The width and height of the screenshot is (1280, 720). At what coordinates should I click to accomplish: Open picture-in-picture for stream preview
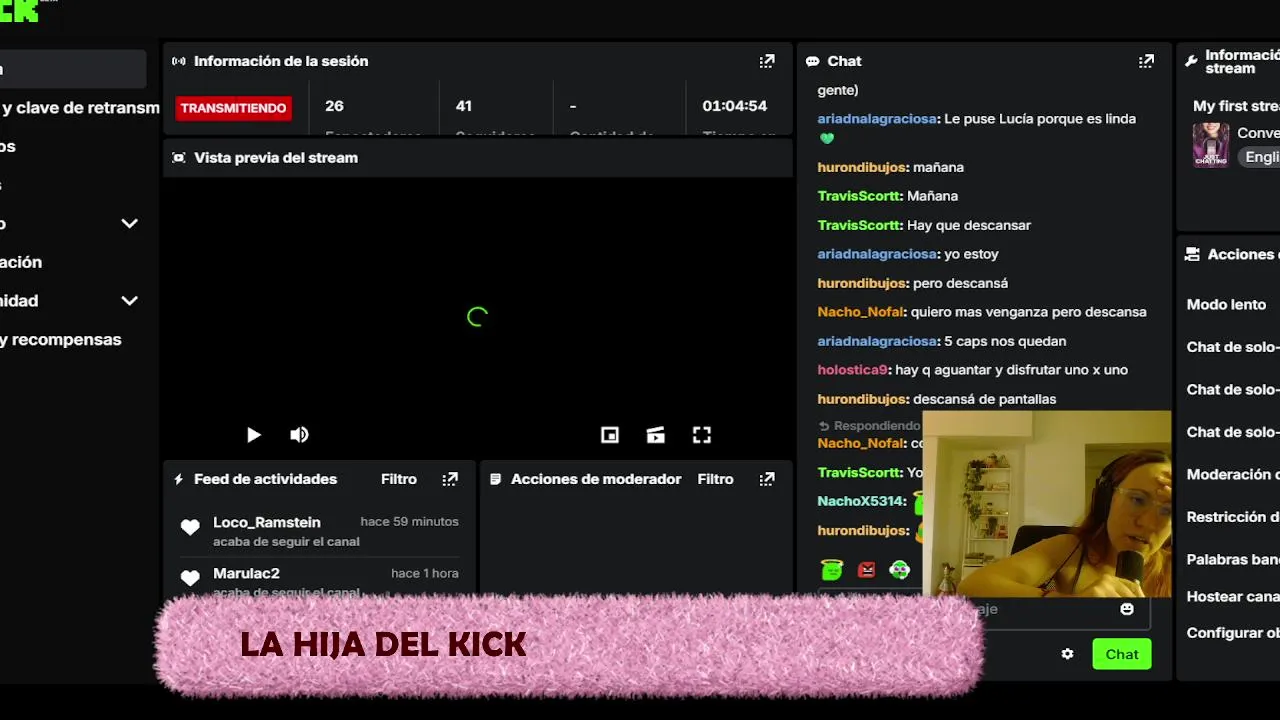tap(610, 435)
